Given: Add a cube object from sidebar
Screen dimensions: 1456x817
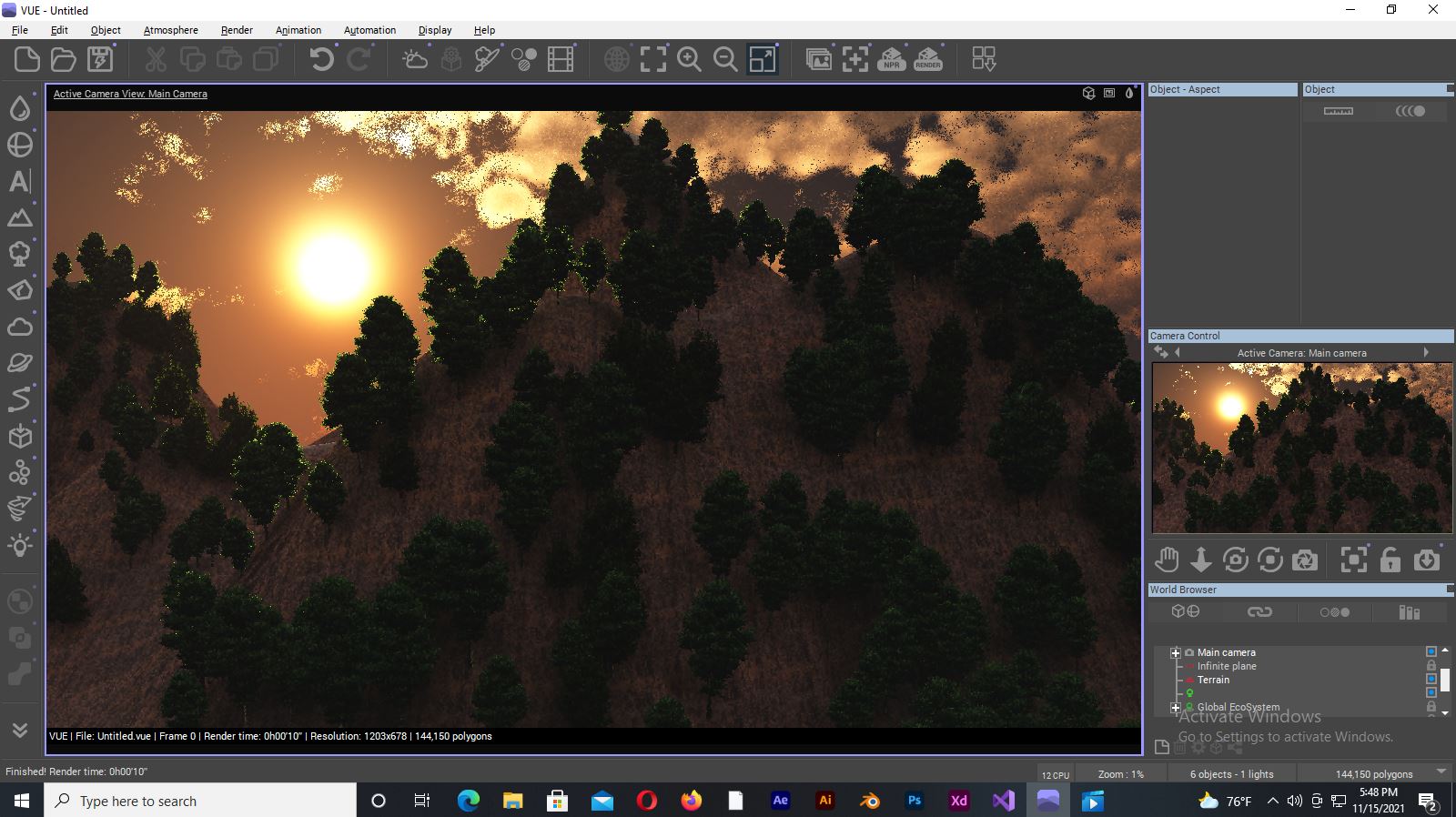Looking at the screenshot, I should point(20,436).
